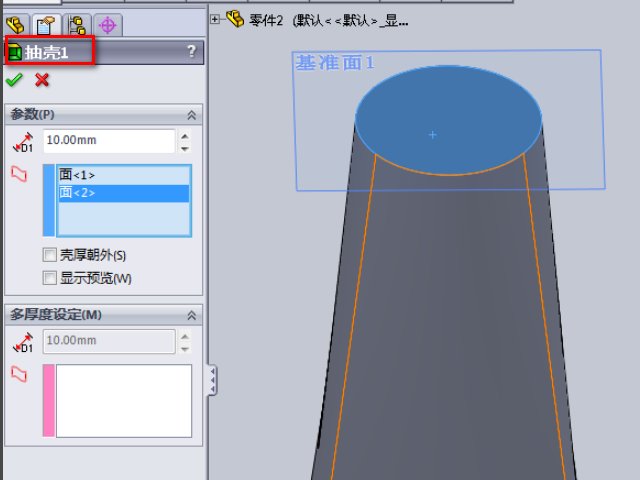
Task: Click the pink multi-thickness faces selection bar
Action: click(48, 400)
